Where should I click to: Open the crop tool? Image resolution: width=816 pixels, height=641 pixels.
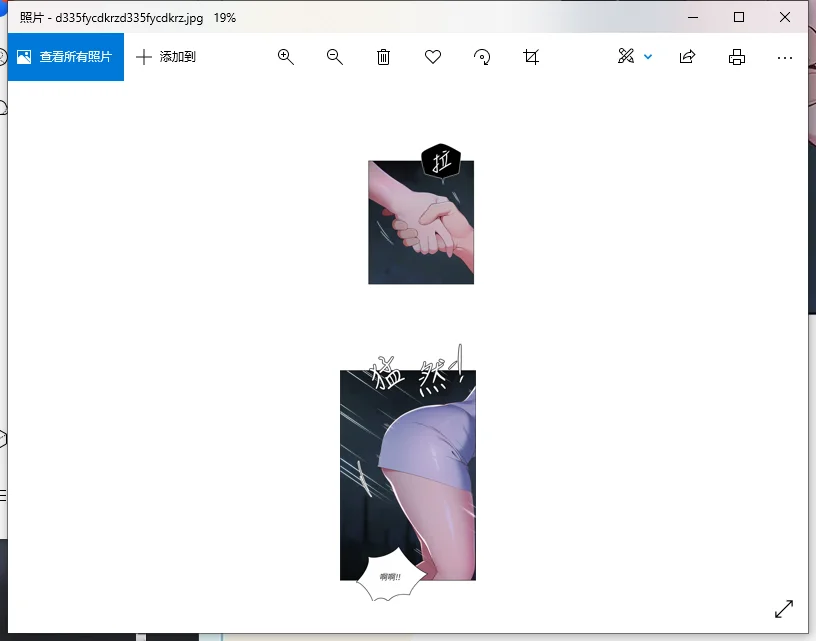click(531, 57)
